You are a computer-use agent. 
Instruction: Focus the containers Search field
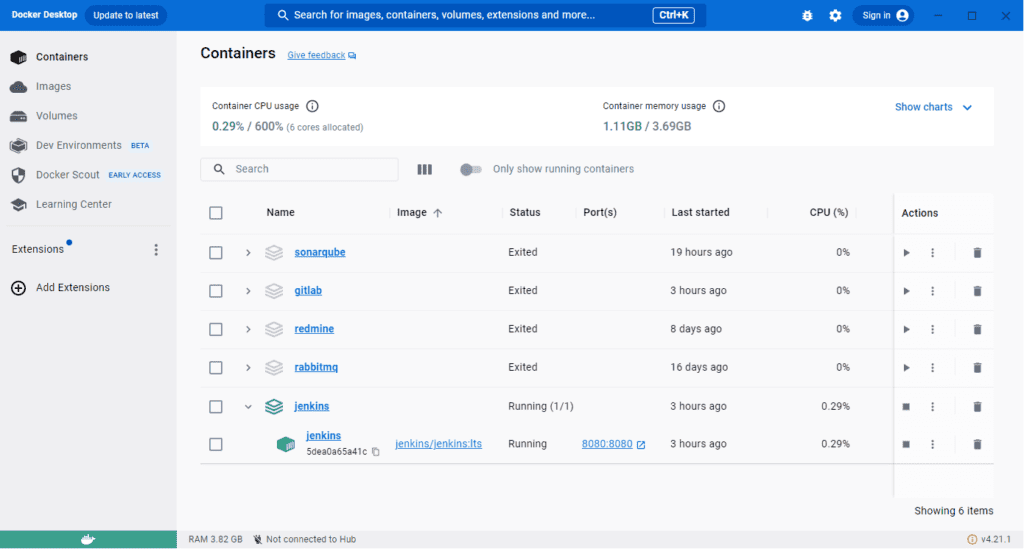pos(299,169)
